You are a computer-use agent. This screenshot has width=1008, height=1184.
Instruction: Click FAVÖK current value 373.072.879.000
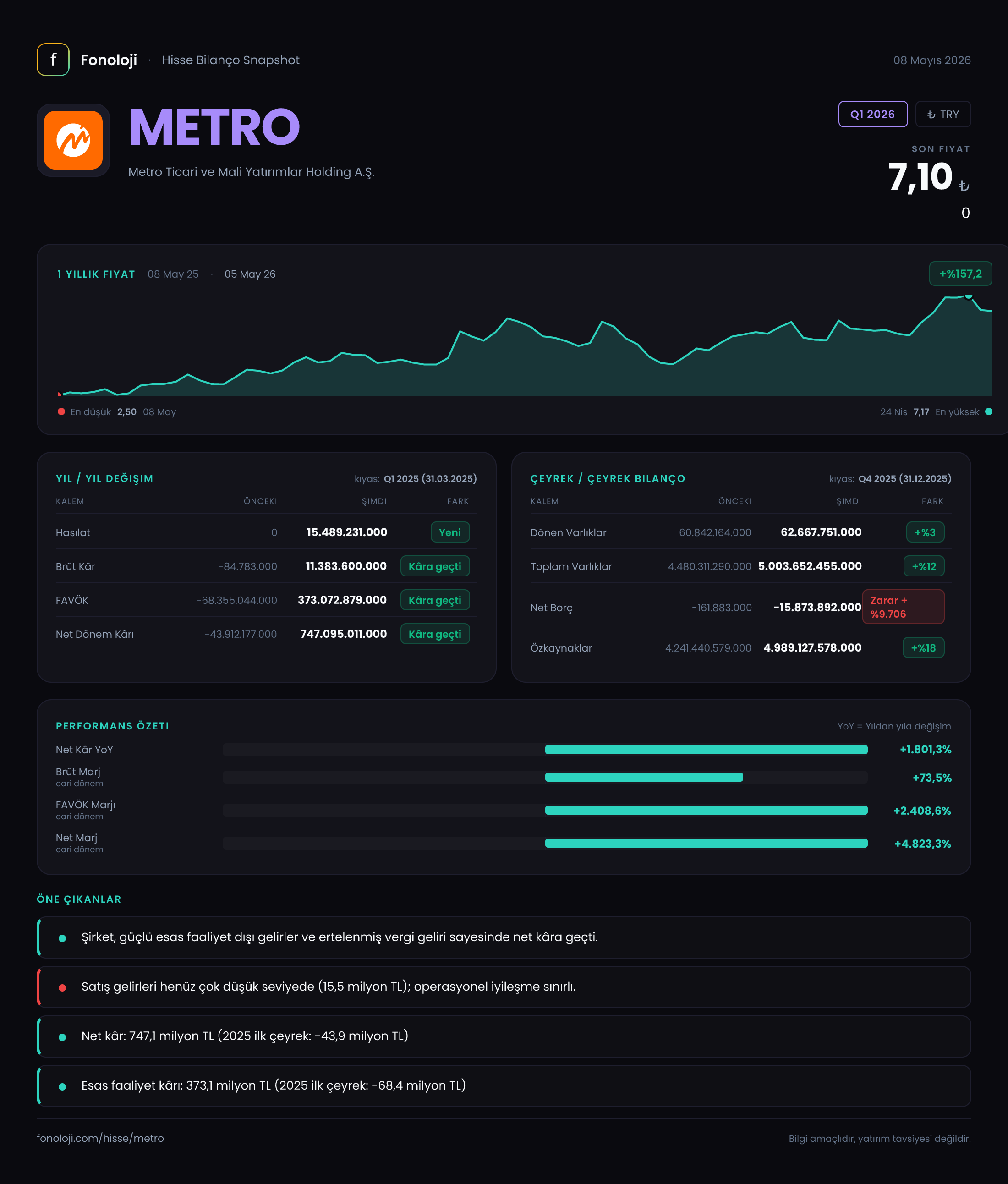(342, 600)
